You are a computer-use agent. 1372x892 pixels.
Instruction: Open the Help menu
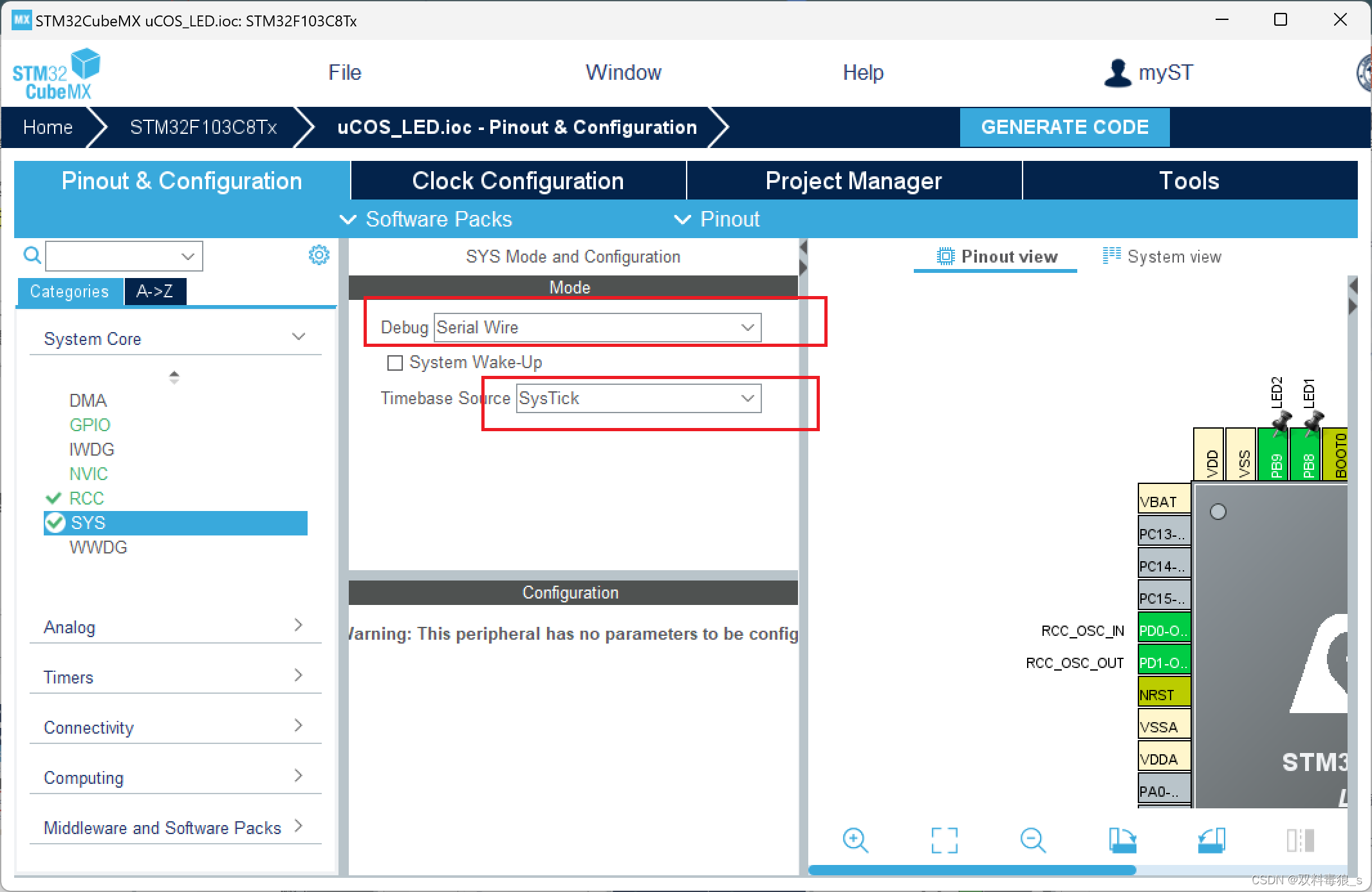point(863,72)
